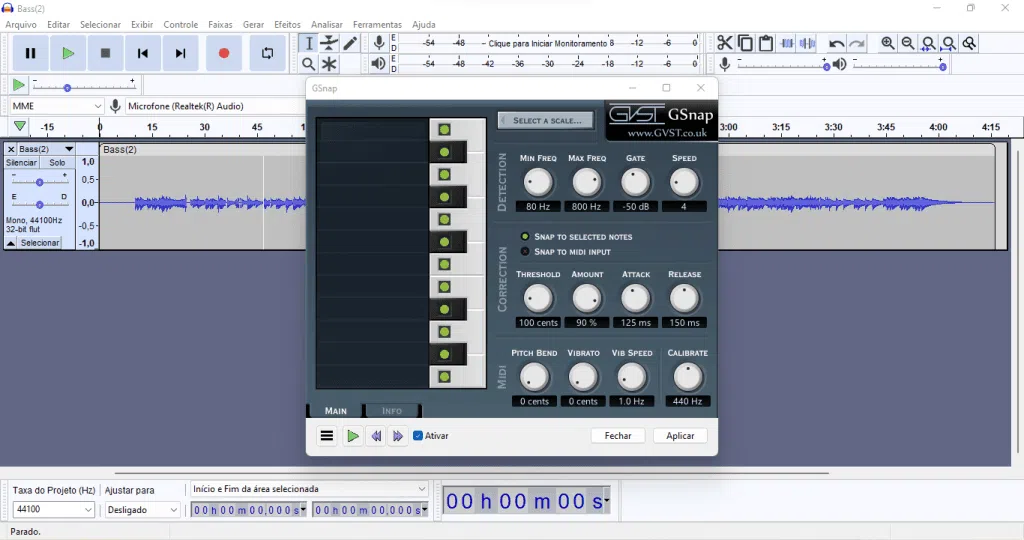Click the recording meter microphone icon

[x=379, y=43]
